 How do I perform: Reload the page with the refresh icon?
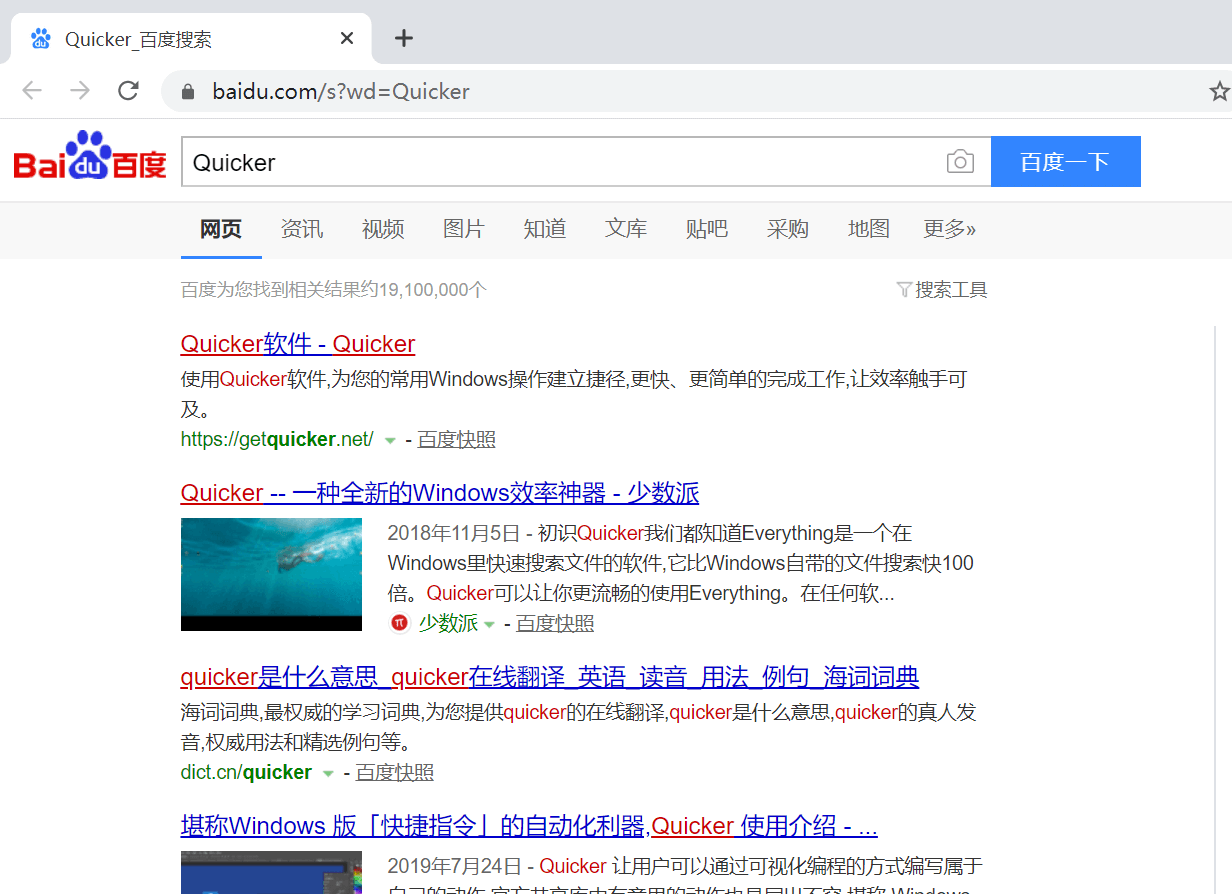[128, 91]
